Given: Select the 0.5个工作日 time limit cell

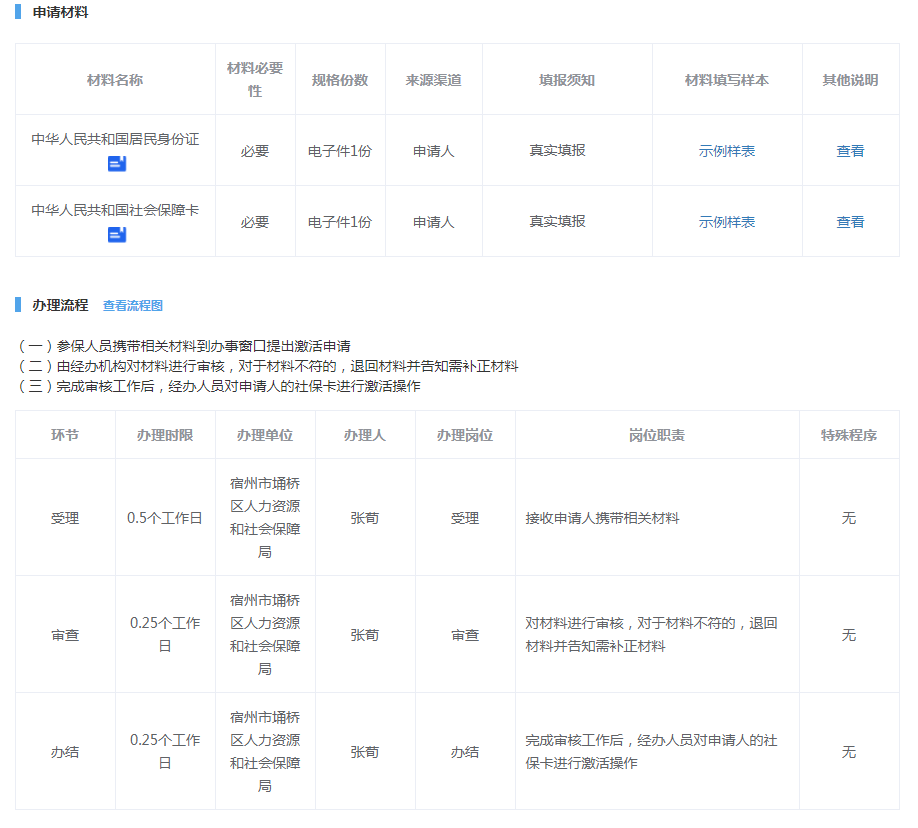Looking at the screenshot, I should click(165, 518).
